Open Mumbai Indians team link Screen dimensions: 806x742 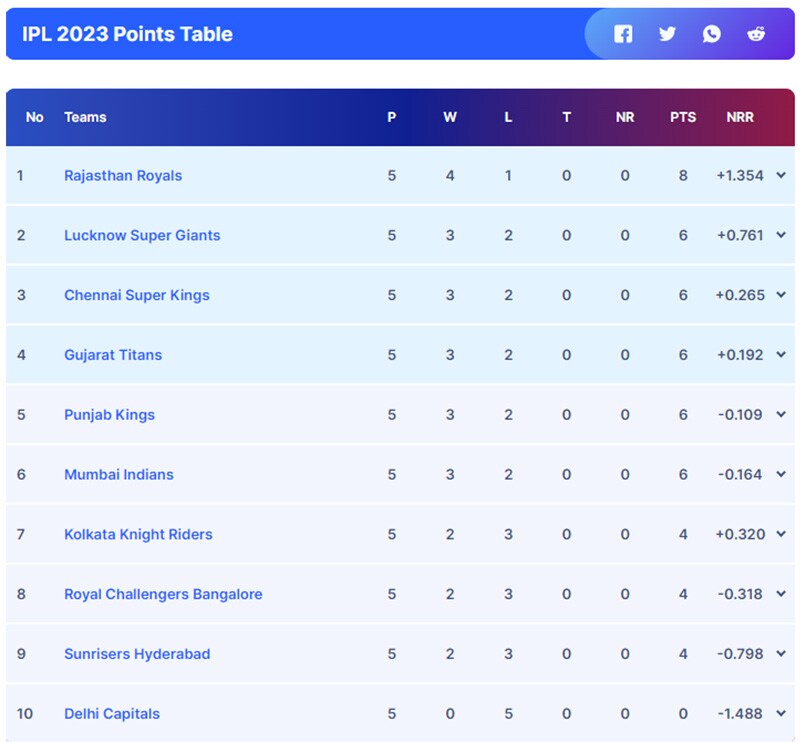[119, 475]
